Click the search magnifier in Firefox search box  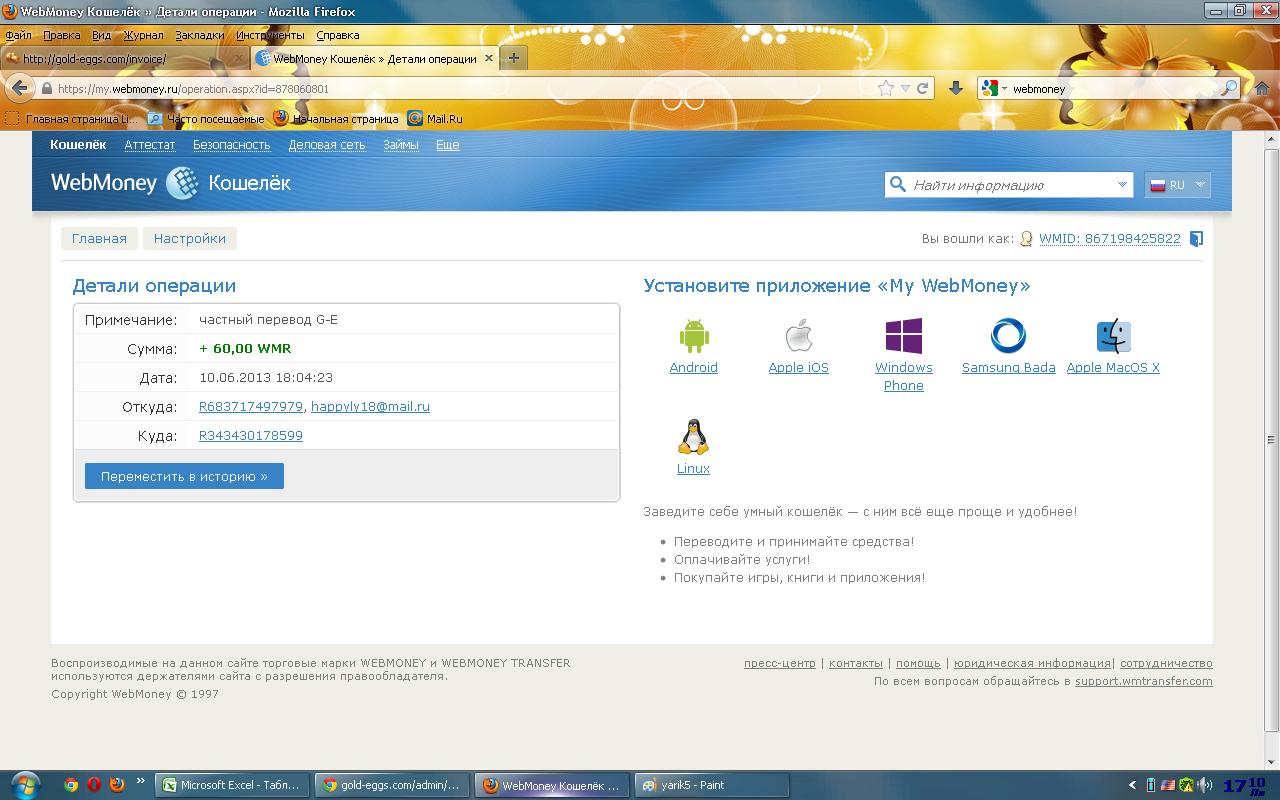click(x=1230, y=88)
